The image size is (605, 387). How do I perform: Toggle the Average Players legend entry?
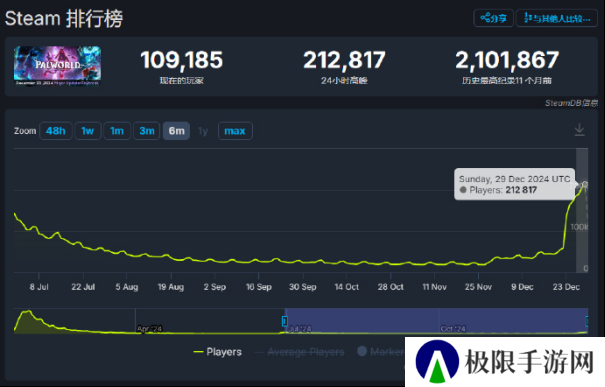[x=300, y=352]
